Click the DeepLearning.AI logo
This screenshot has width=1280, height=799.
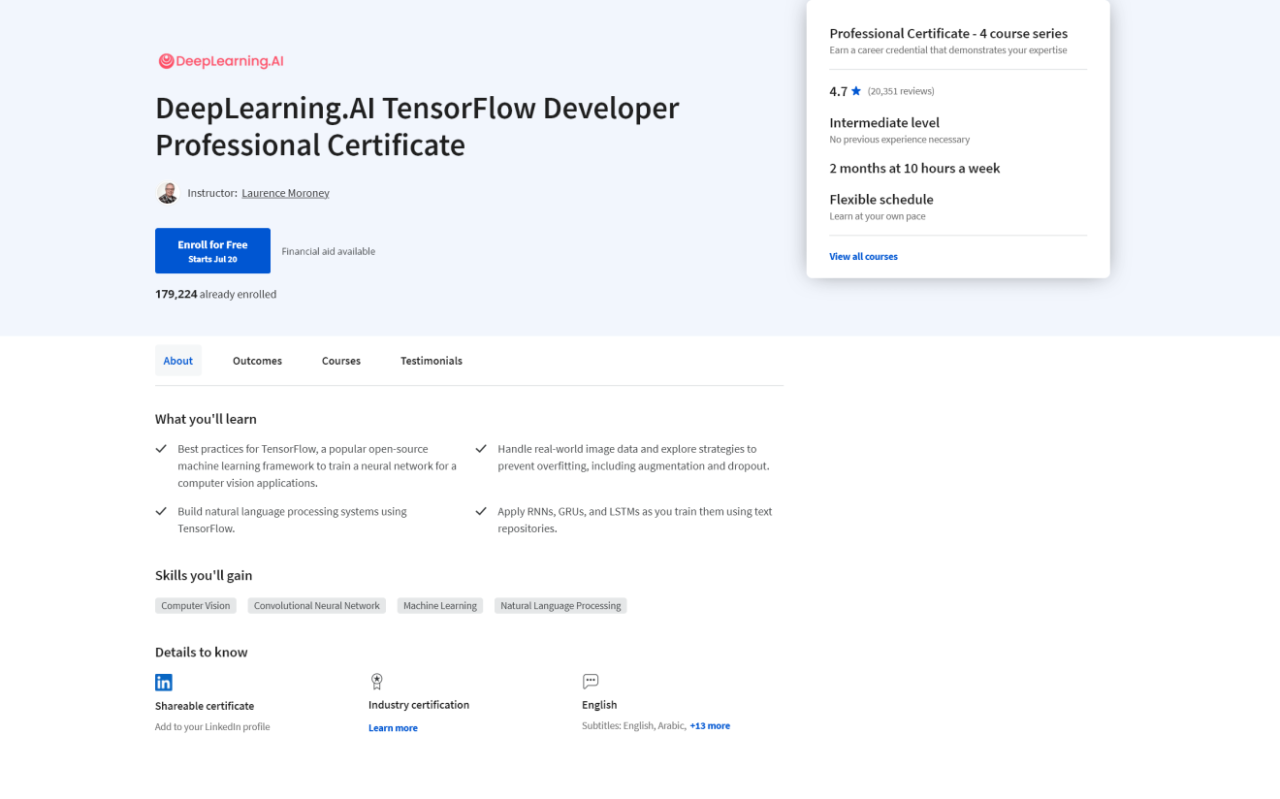(x=220, y=60)
